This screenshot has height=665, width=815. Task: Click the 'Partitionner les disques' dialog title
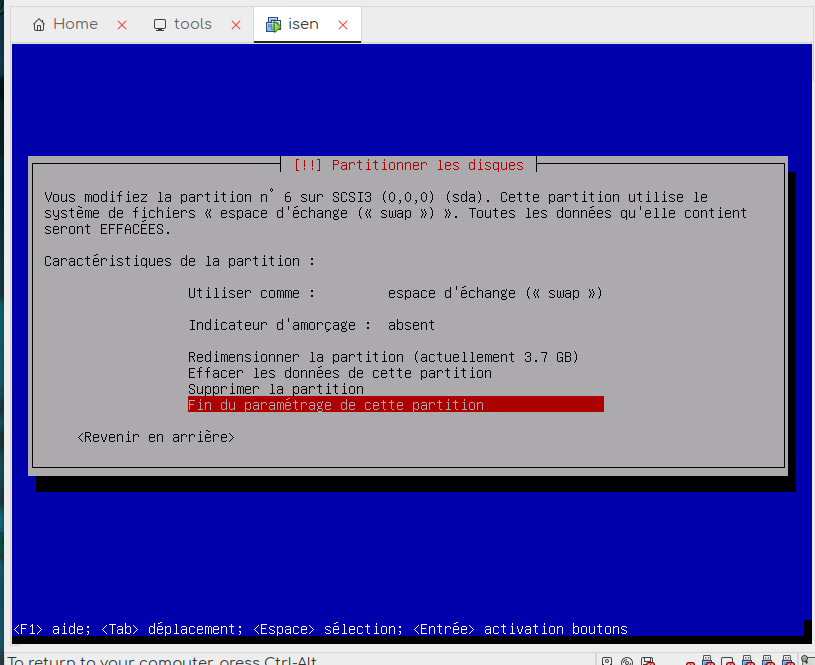pos(409,165)
